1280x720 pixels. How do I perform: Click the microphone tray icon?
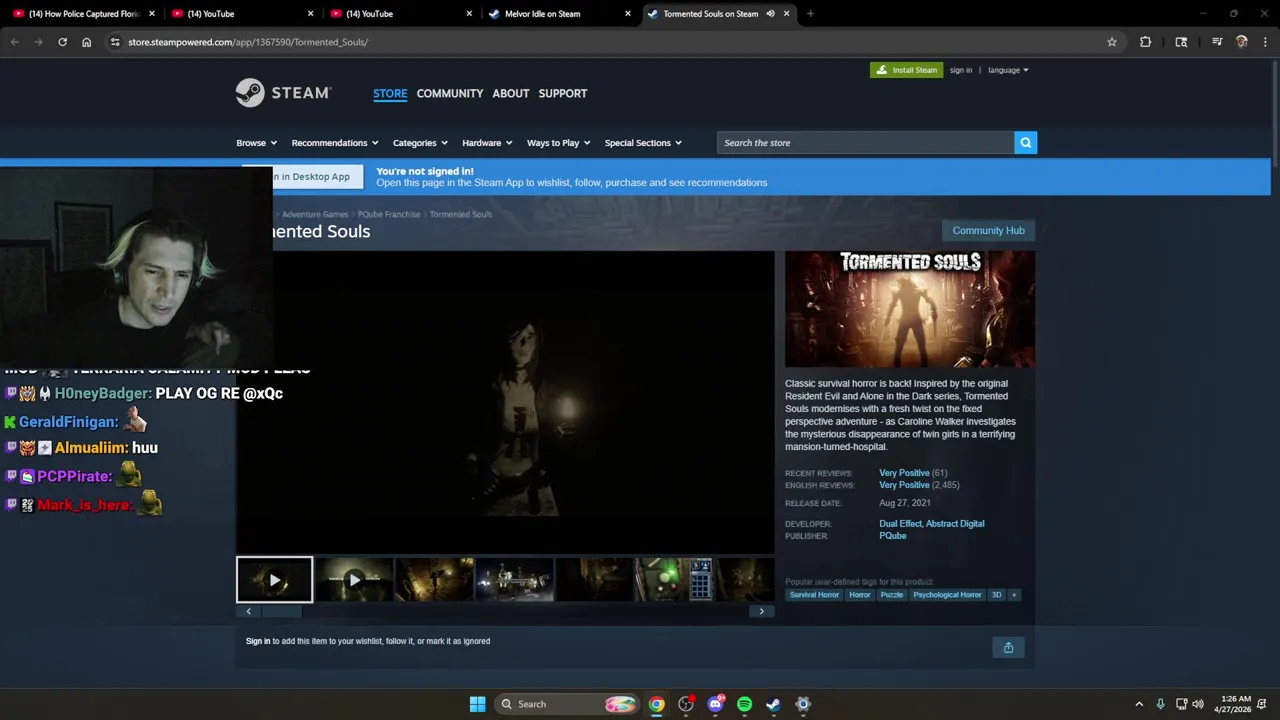(x=1160, y=704)
